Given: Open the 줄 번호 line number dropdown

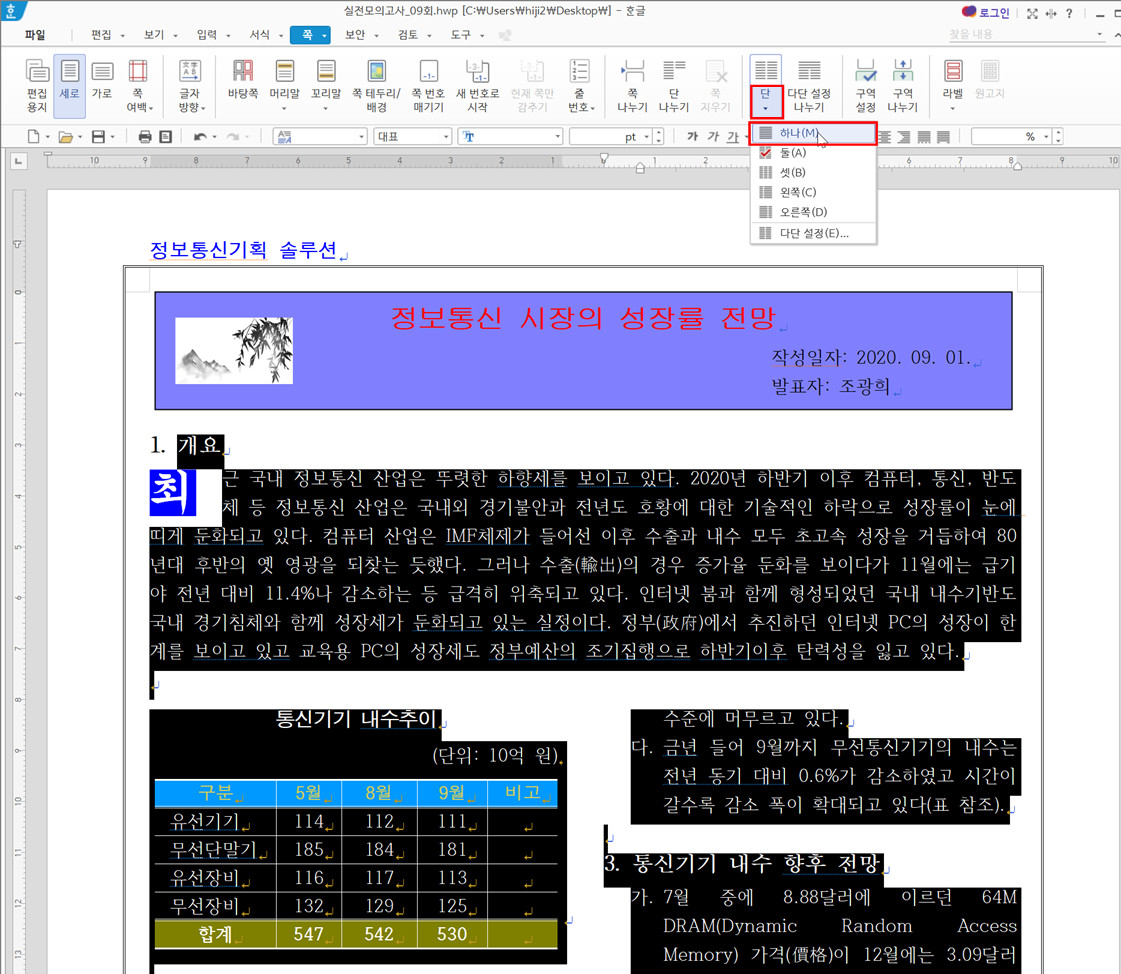Looking at the screenshot, I should click(580, 86).
